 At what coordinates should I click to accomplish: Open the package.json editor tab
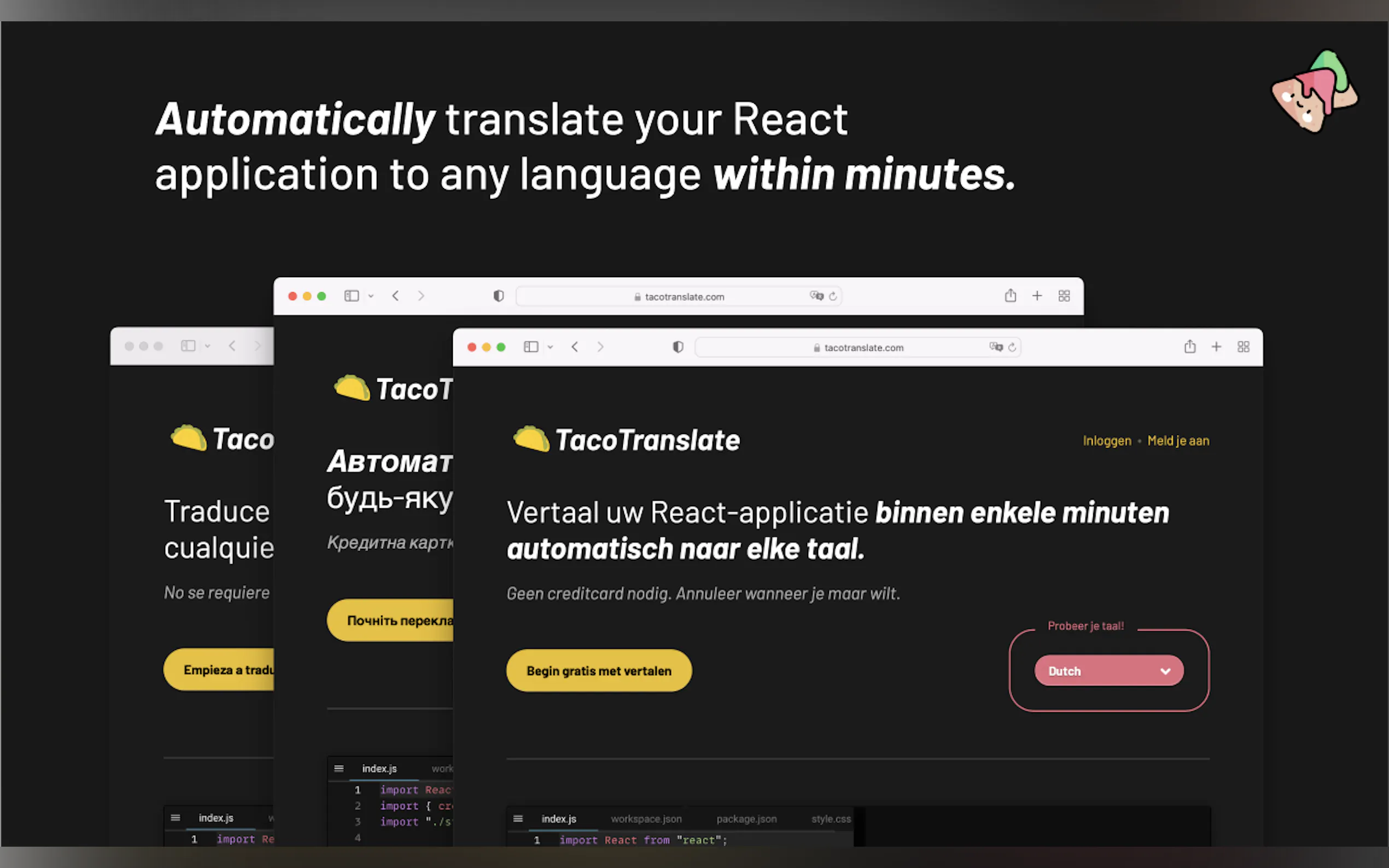746,819
